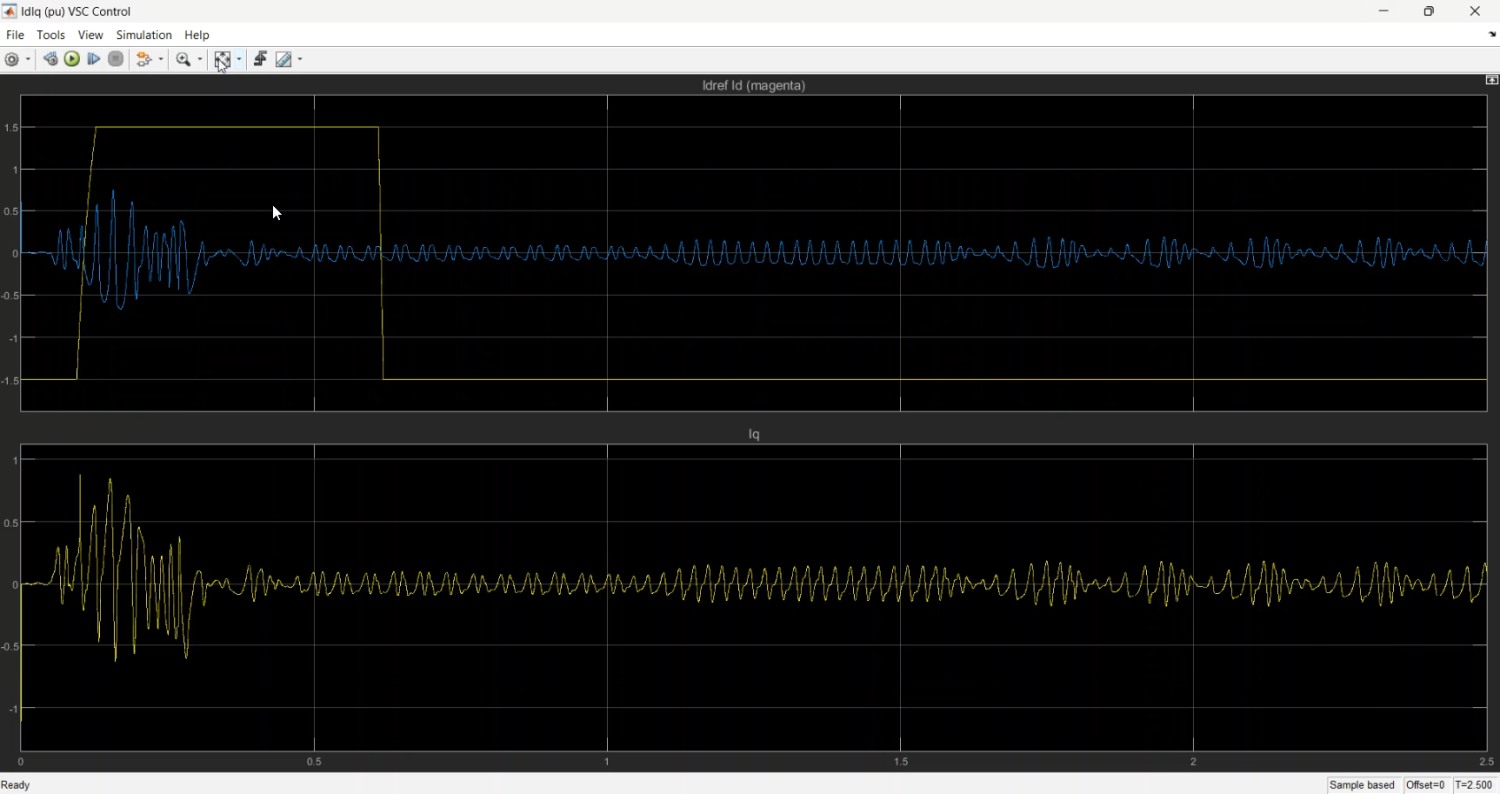The width and height of the screenshot is (1500, 794).
Task: Expand dropdown arrow beside Scale Axes button
Action: click(239, 60)
